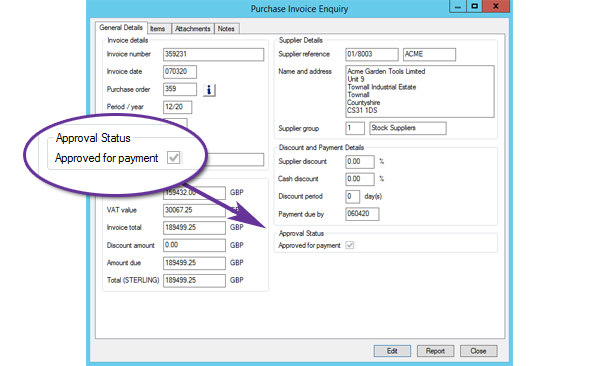Click Payment due by field 060420

pyautogui.click(x=362, y=214)
